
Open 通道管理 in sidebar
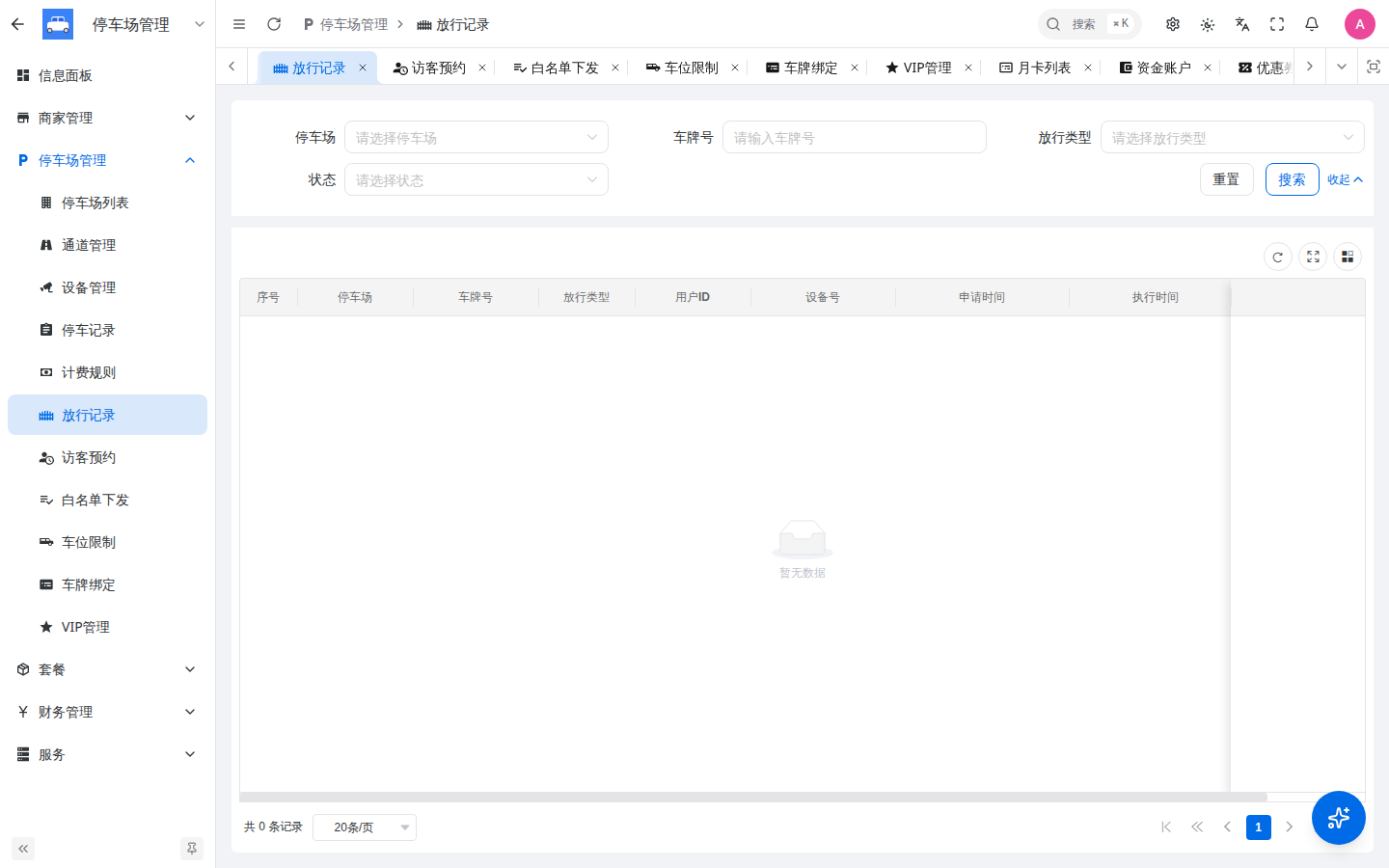[107, 245]
